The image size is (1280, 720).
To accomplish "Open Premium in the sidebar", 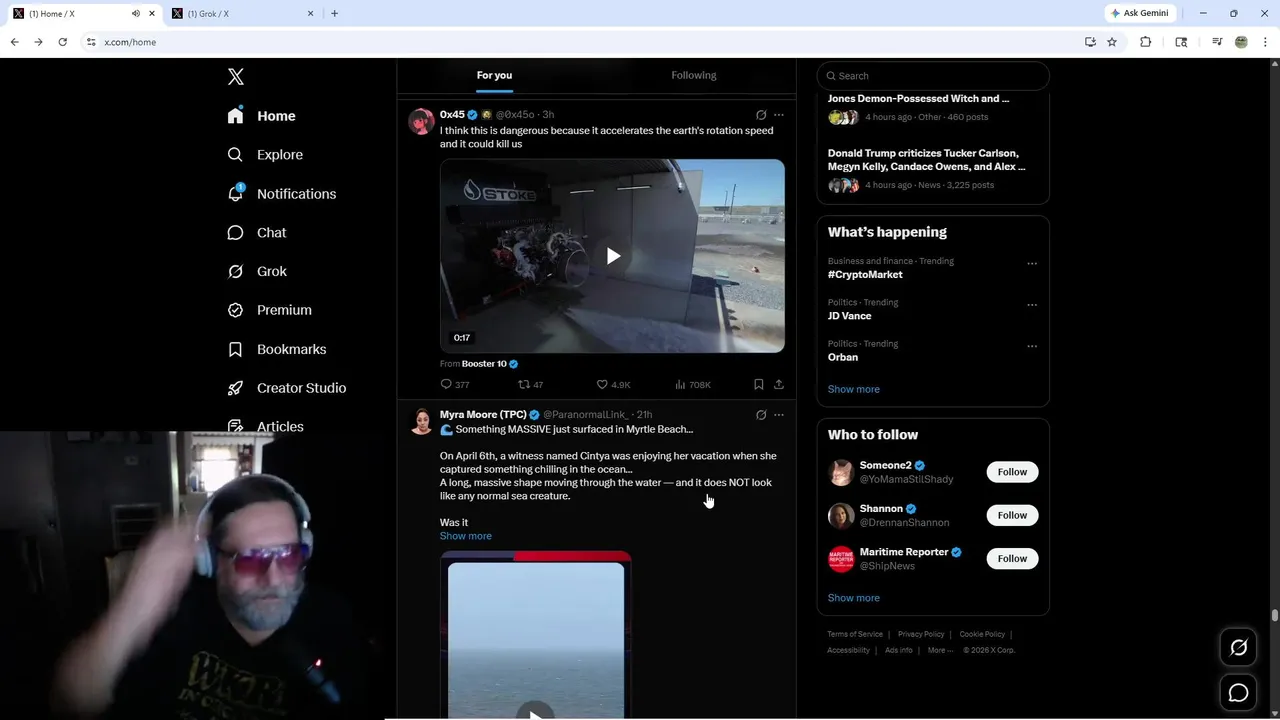I will [270, 310].
